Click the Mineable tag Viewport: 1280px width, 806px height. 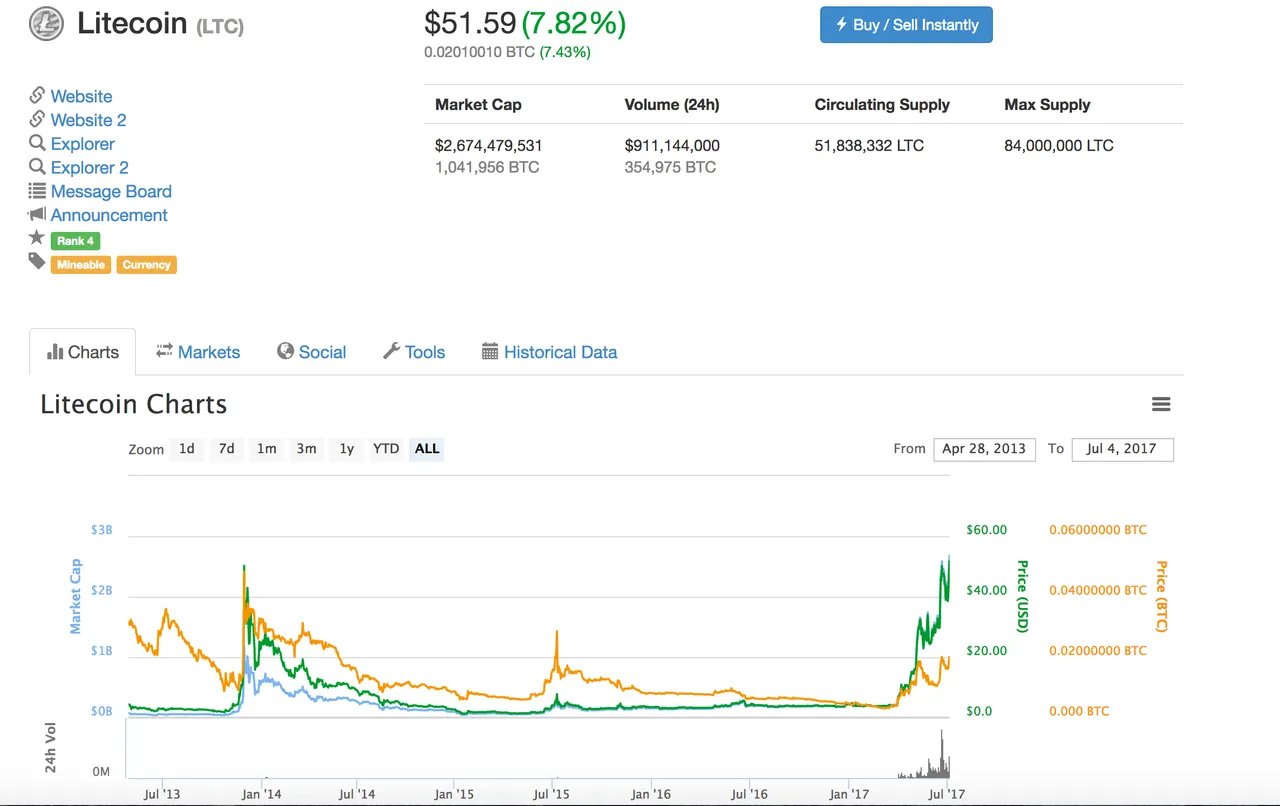81,265
